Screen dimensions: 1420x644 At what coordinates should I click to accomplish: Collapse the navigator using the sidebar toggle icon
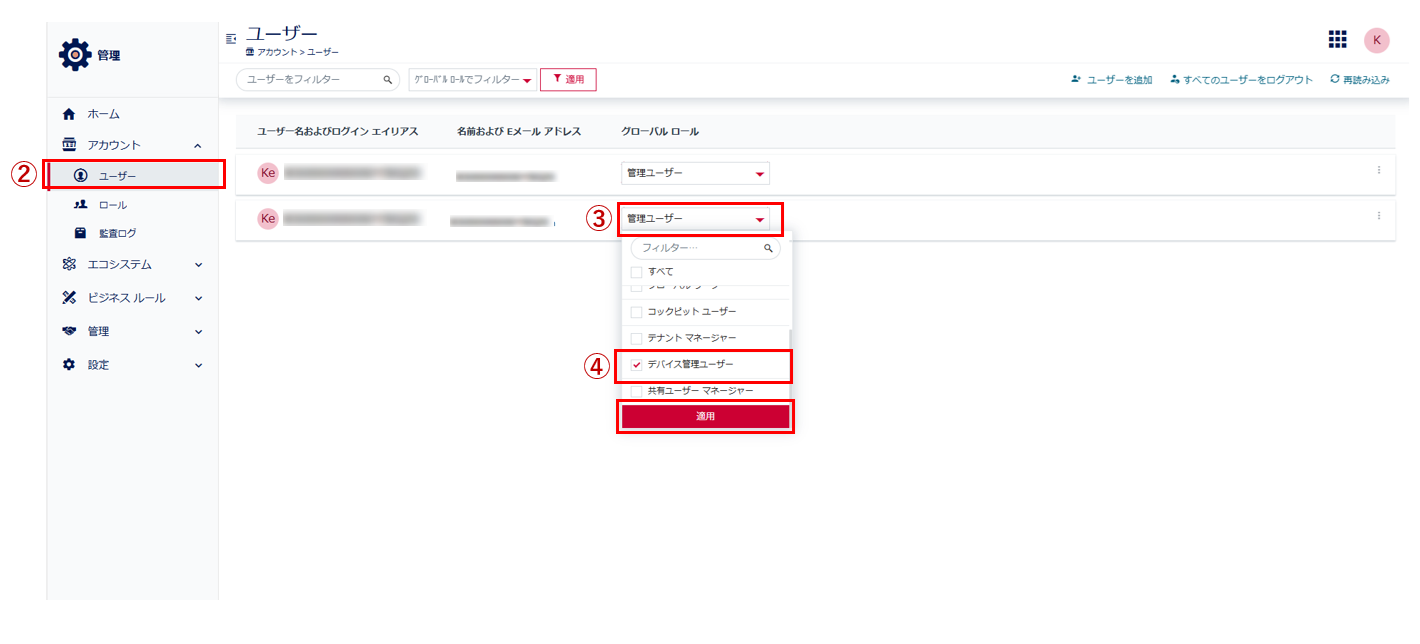pos(231,39)
